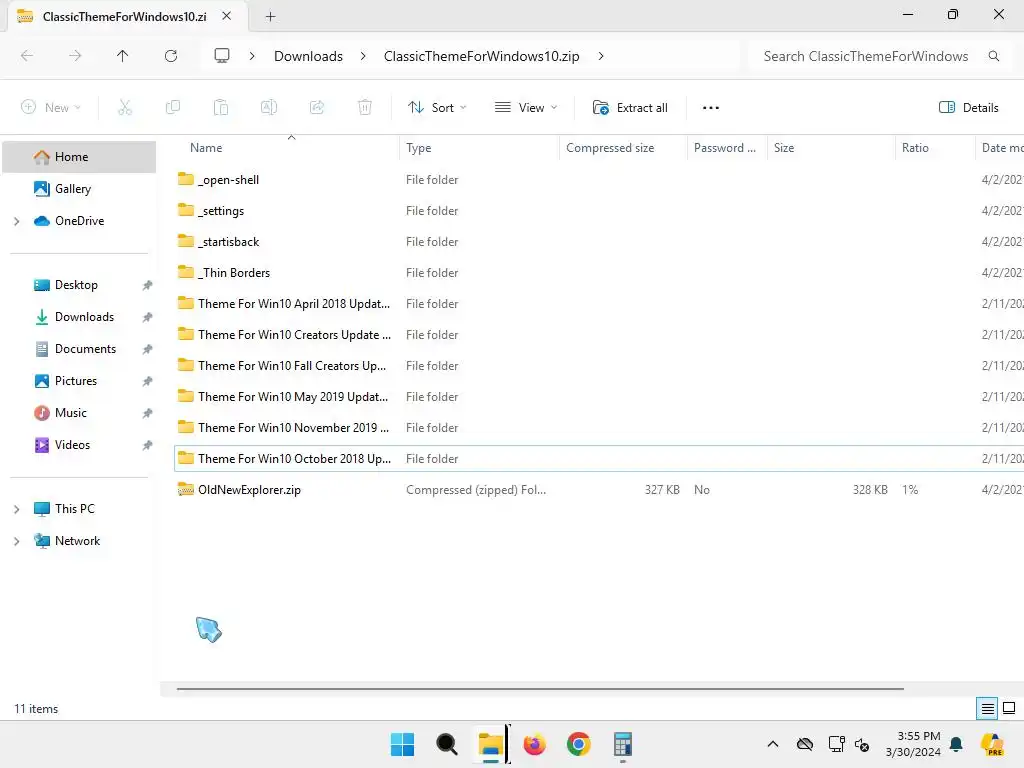The height and width of the screenshot is (768, 1024).
Task: Open the New dropdown menu
Action: coord(51,108)
